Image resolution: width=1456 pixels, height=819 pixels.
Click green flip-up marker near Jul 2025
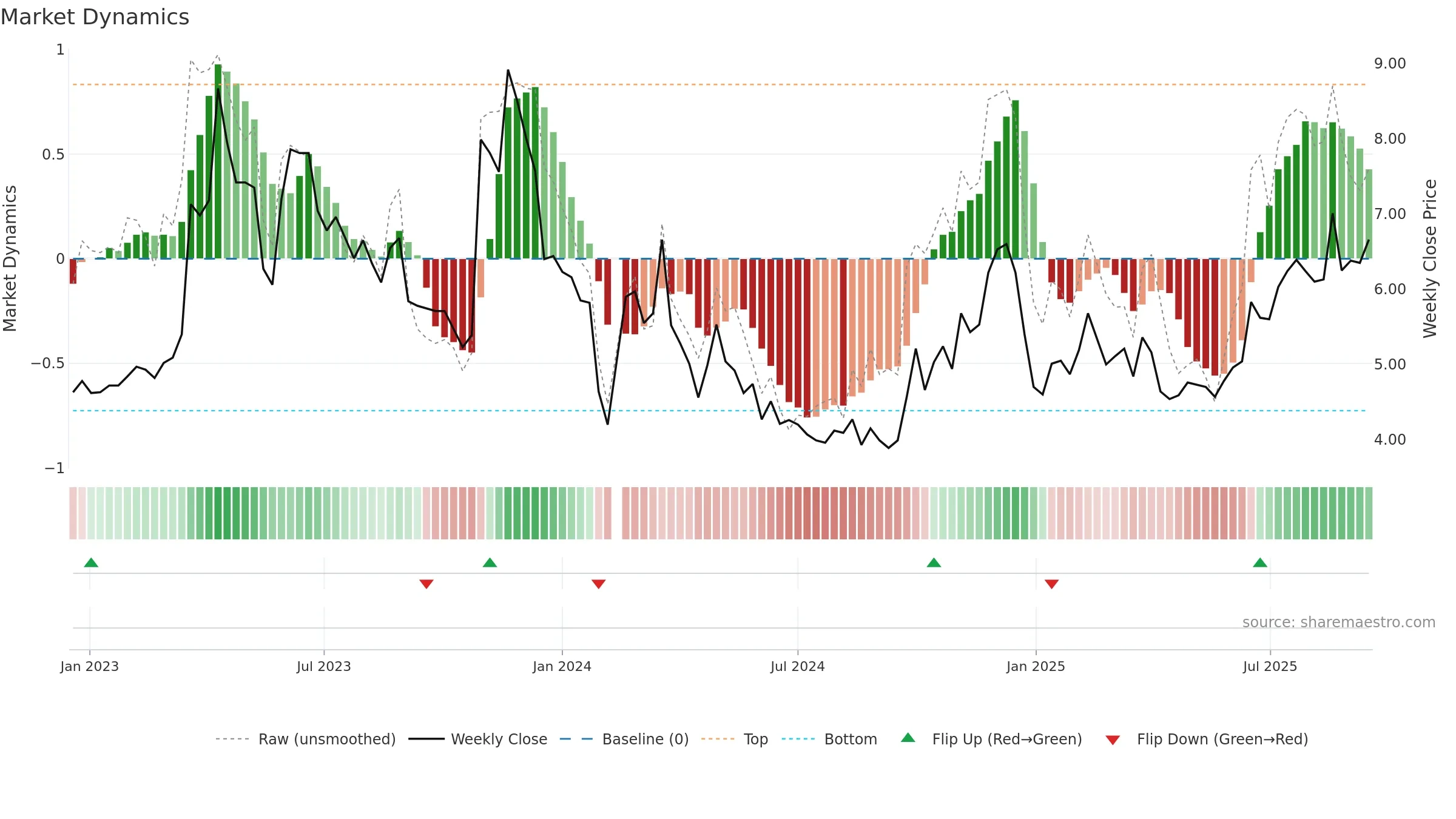click(1260, 562)
